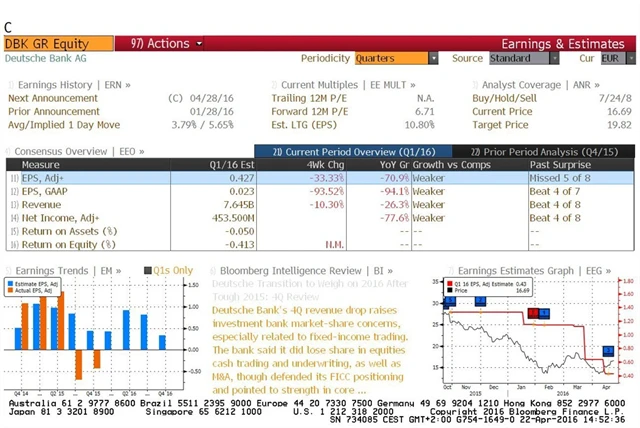Open Earnings Trends EM link
Viewport: 640px width, 428px height.
(68, 271)
